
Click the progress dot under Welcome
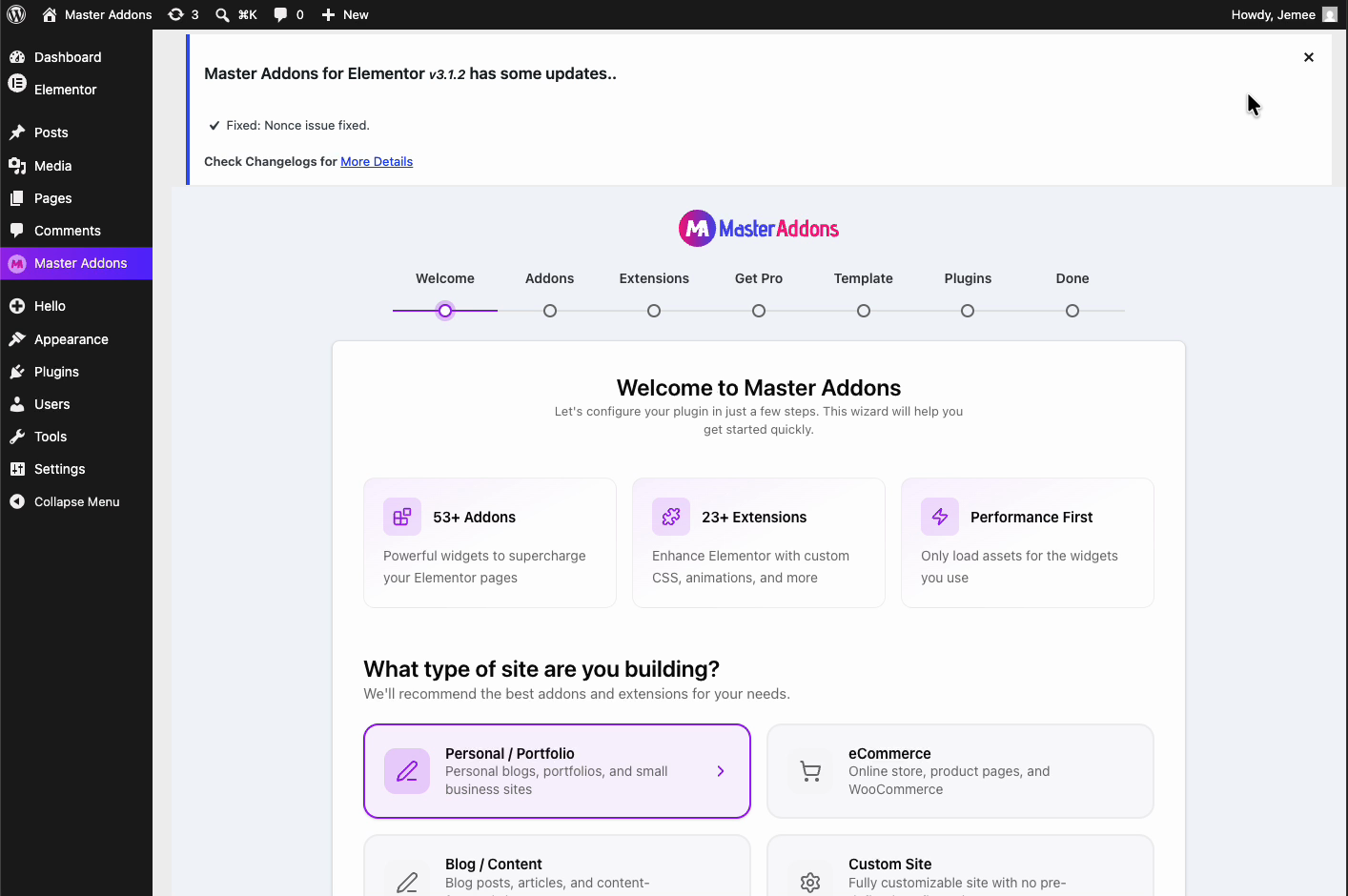click(x=445, y=311)
